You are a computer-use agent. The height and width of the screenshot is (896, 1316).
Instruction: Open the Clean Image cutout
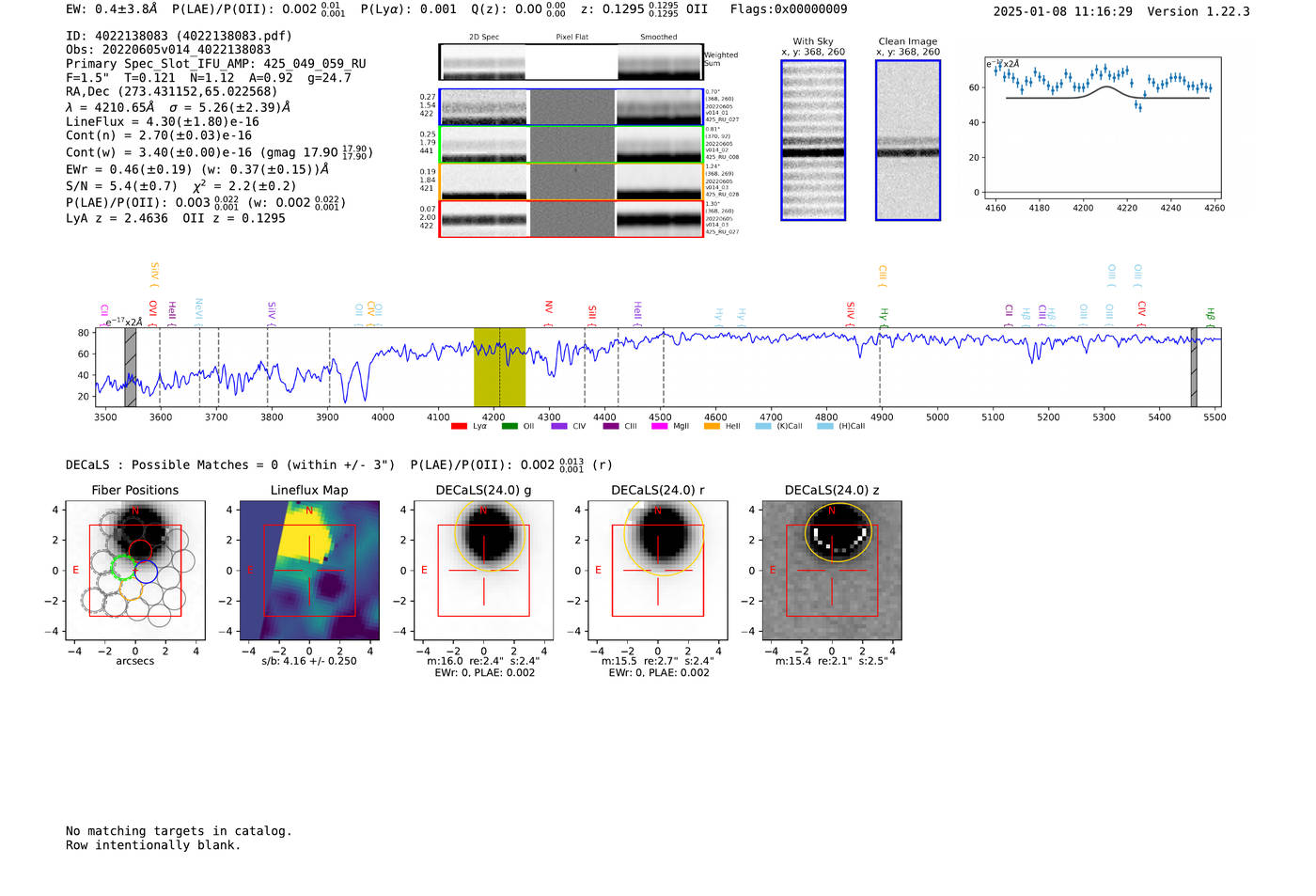tap(908, 140)
